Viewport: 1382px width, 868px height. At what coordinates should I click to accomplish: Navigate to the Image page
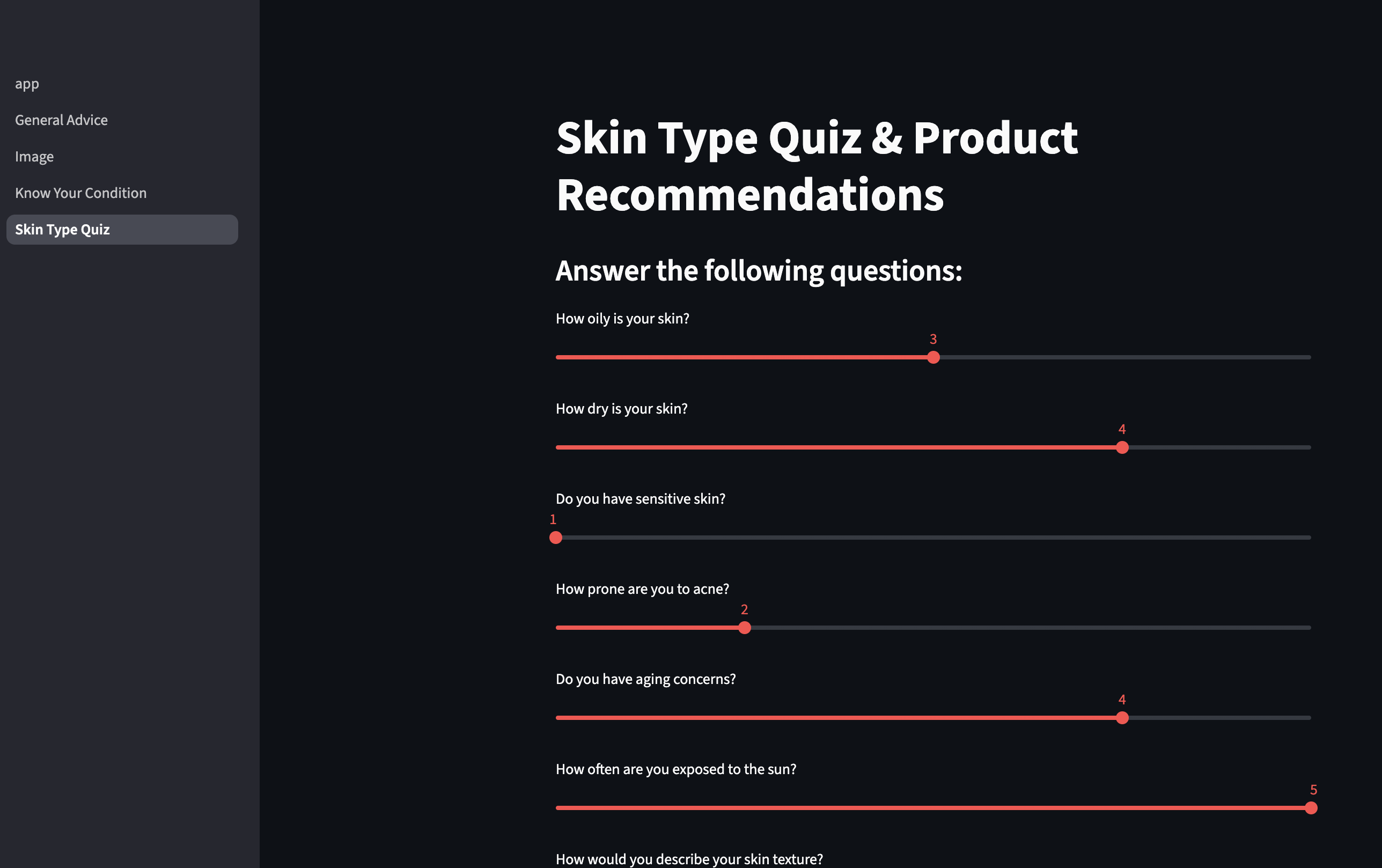point(34,156)
